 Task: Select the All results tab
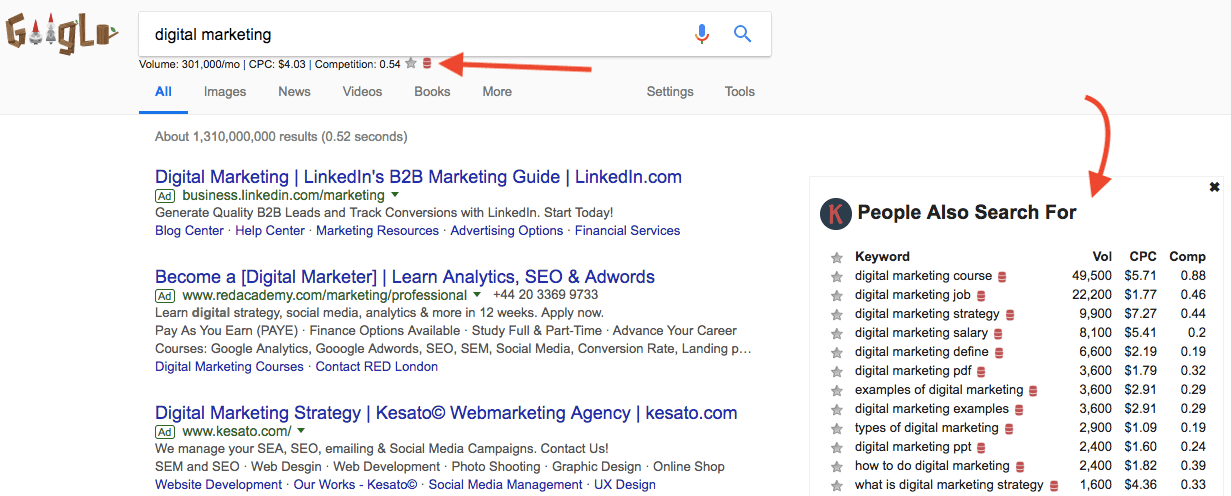point(163,91)
